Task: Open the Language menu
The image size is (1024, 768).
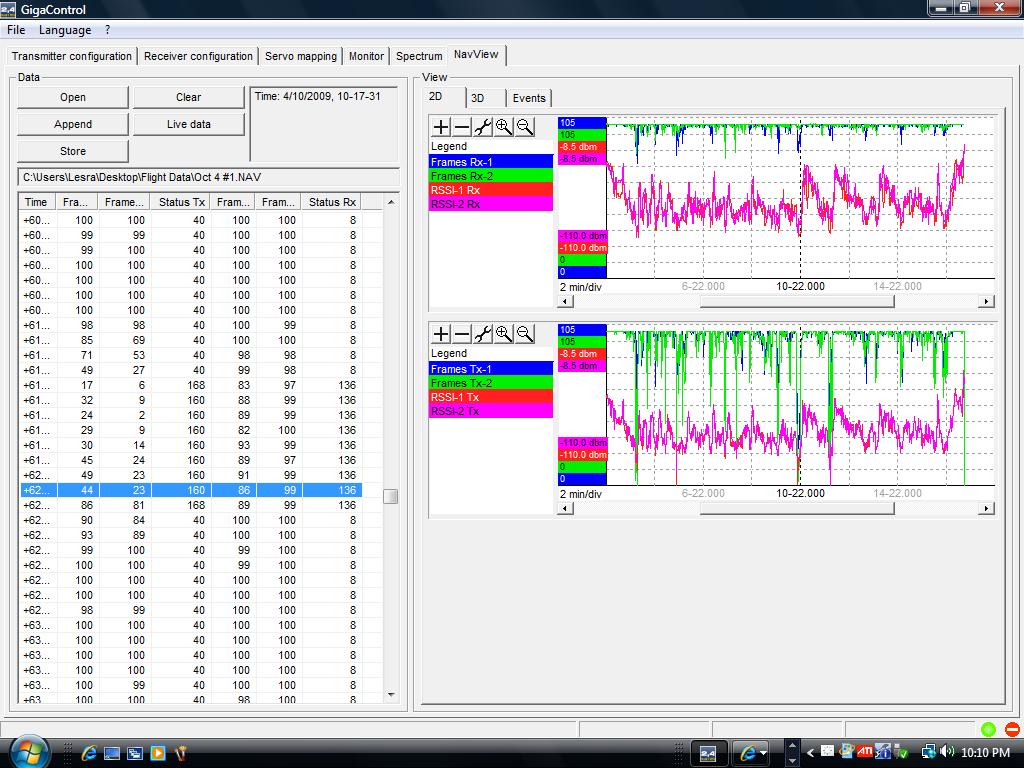Action: coord(65,30)
